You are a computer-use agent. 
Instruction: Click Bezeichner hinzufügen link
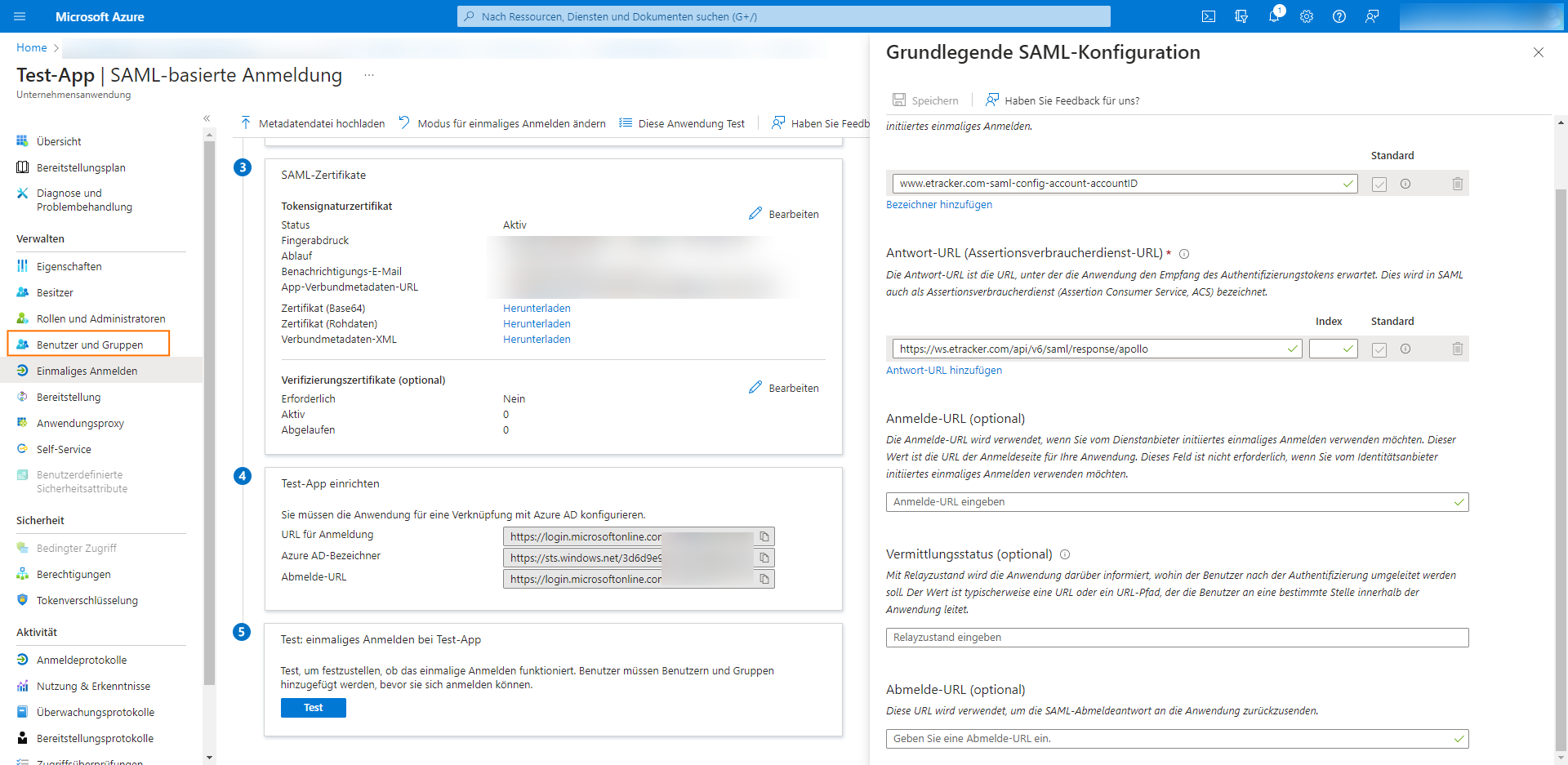pos(939,205)
